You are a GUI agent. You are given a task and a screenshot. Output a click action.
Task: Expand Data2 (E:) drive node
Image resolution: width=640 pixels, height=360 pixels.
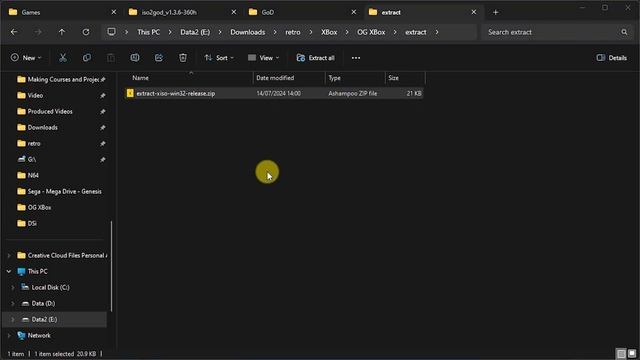point(13,320)
